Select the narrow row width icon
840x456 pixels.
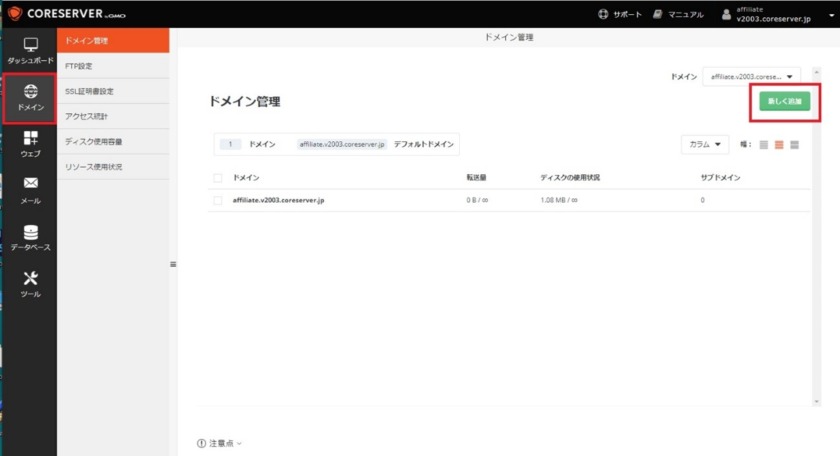(x=764, y=145)
